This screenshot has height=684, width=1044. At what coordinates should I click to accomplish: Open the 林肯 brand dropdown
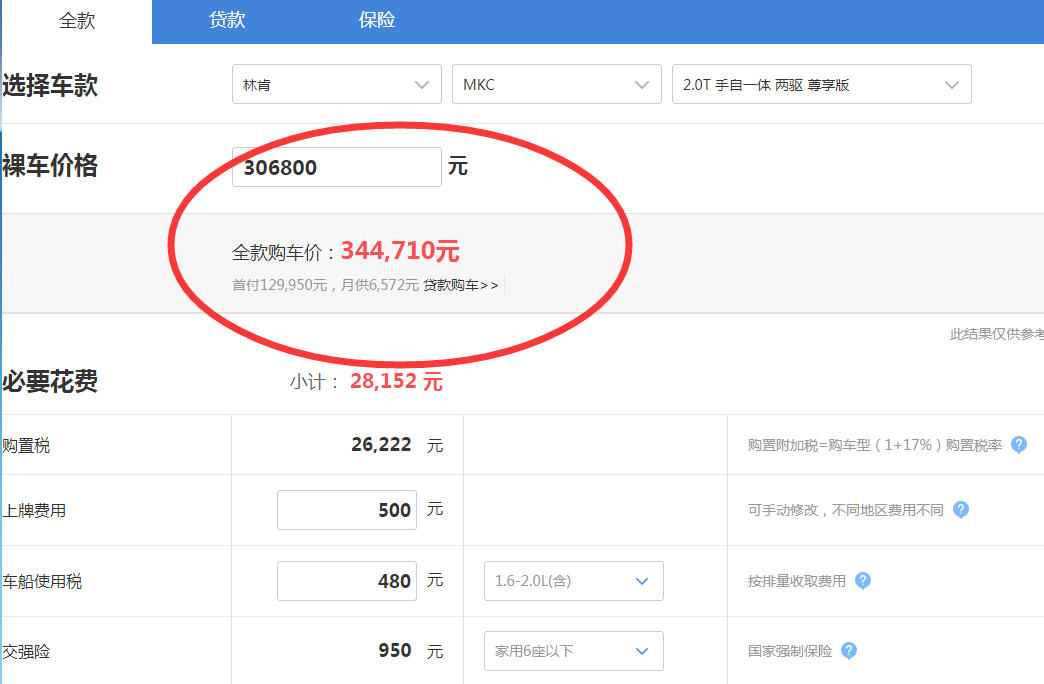337,85
